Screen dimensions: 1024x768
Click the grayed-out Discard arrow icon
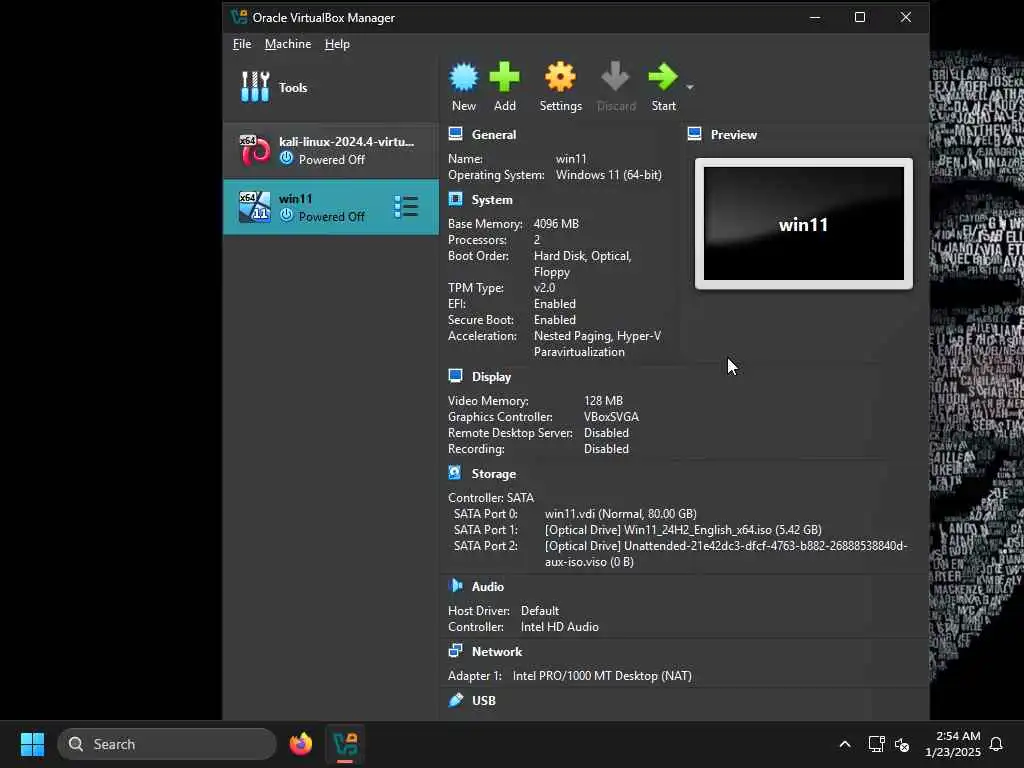click(615, 77)
